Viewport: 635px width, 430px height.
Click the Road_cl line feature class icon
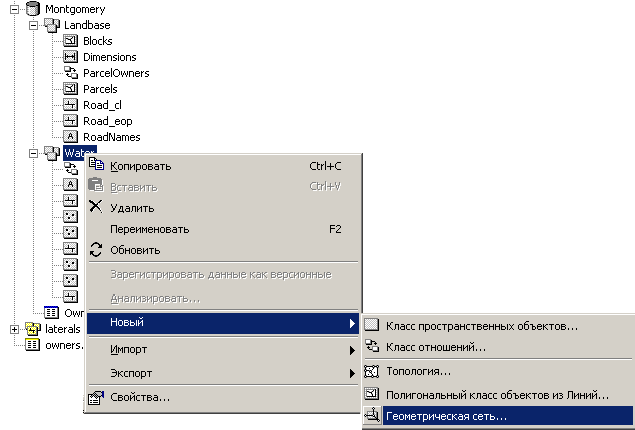tap(70, 105)
